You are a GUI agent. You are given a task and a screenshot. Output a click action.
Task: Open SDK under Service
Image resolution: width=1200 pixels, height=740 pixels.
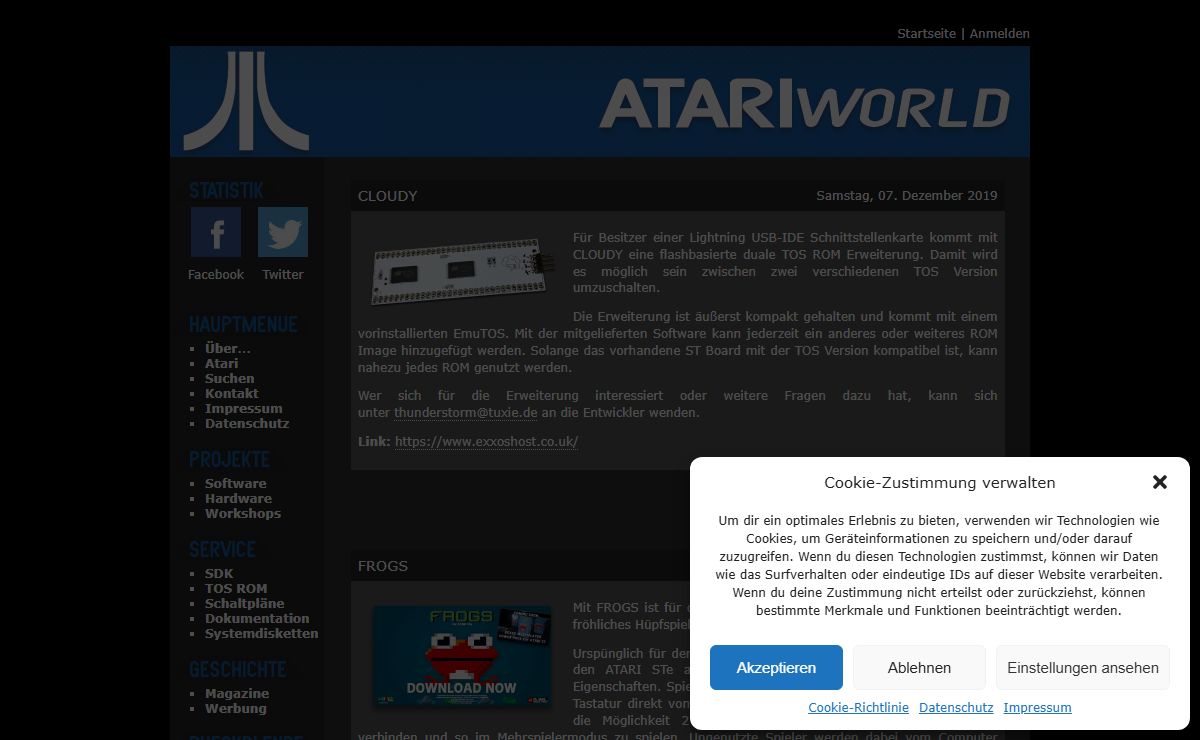[x=219, y=573]
